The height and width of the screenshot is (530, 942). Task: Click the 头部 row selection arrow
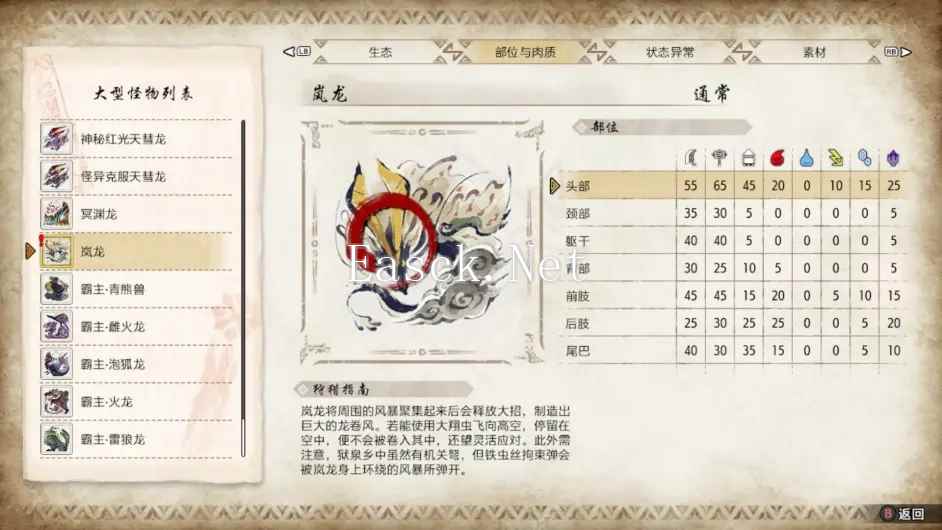pyautogui.click(x=555, y=186)
